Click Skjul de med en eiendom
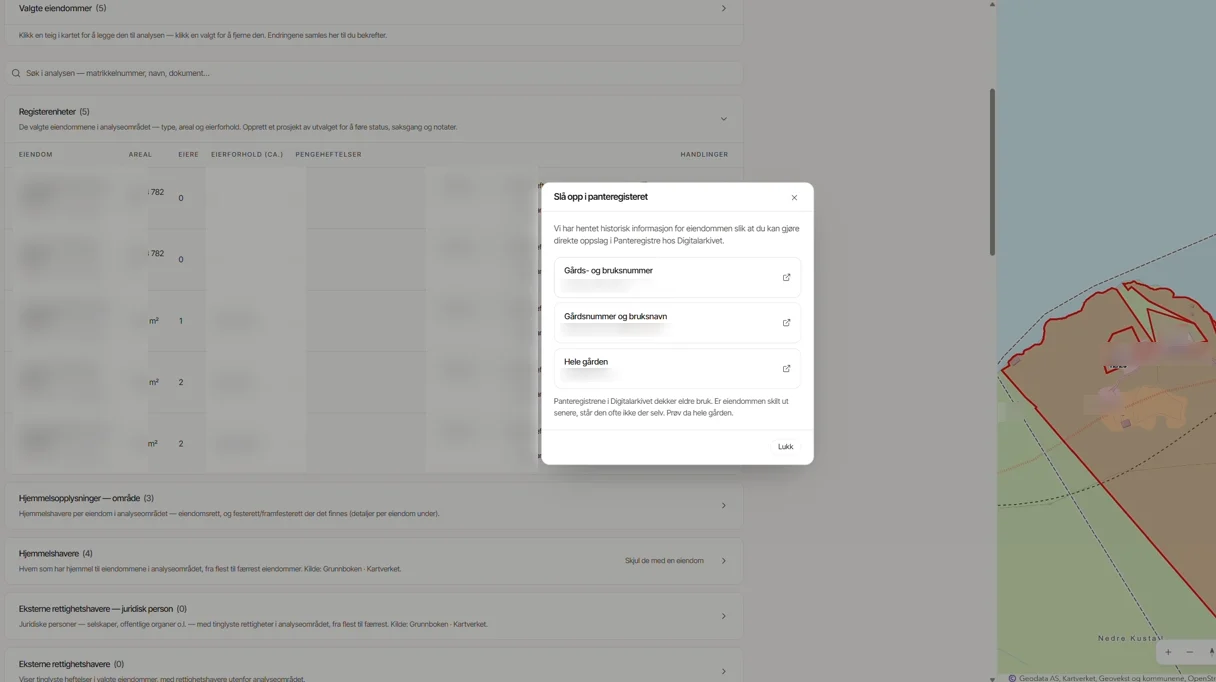Viewport: 1216px width, 682px height. pyautogui.click(x=664, y=561)
